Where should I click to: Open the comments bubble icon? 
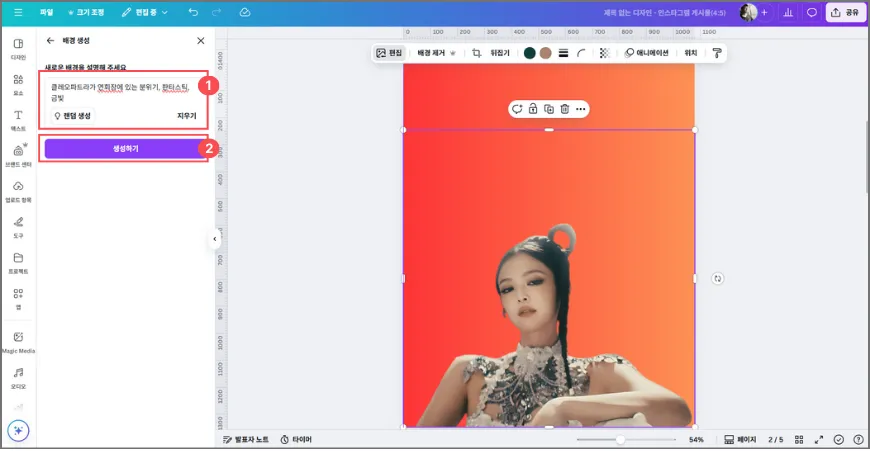coord(812,12)
